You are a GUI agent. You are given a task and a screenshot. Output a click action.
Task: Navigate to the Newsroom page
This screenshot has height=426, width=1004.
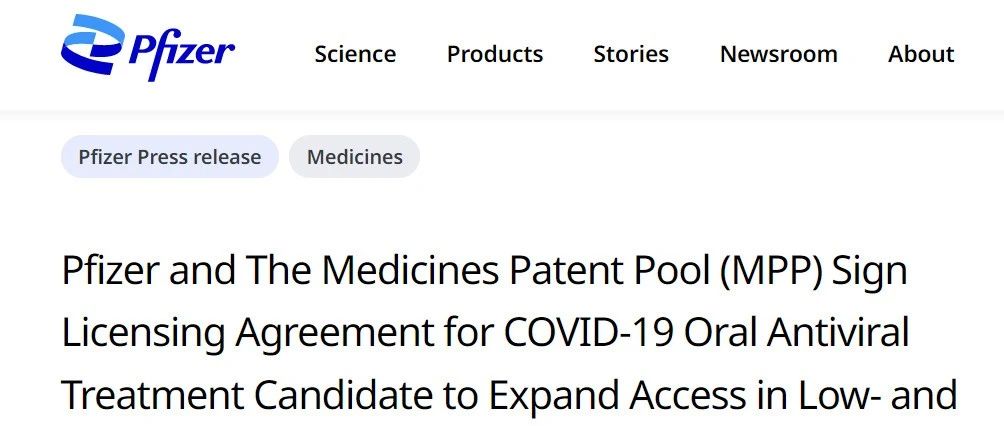(779, 54)
